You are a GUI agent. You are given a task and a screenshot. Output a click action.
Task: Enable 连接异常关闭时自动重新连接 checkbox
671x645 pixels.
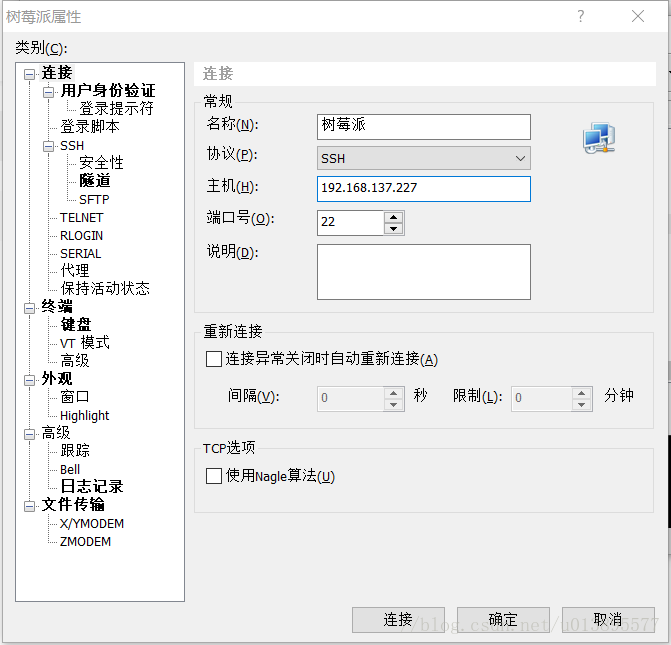[214, 359]
